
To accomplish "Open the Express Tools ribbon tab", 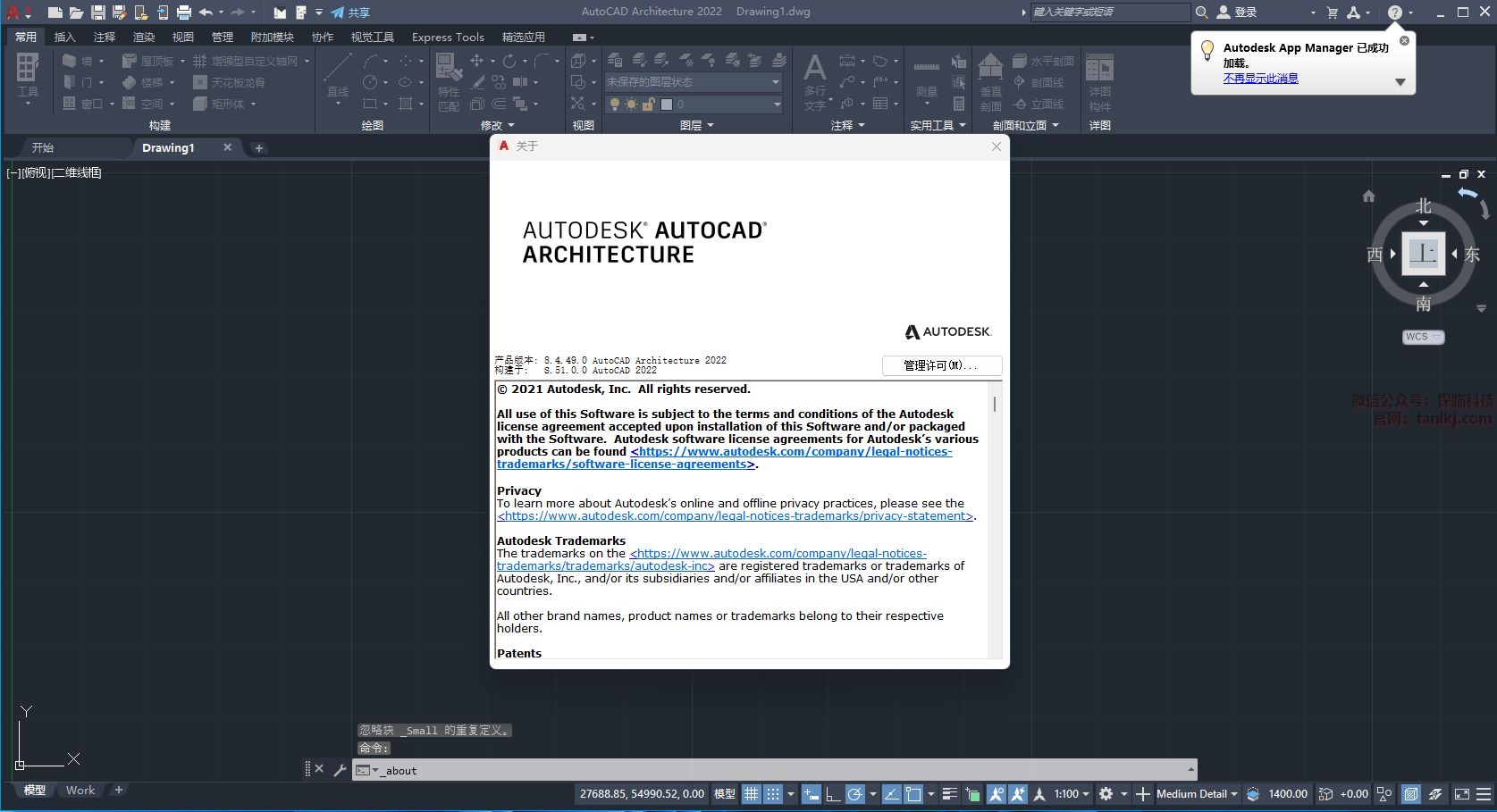I will (448, 38).
